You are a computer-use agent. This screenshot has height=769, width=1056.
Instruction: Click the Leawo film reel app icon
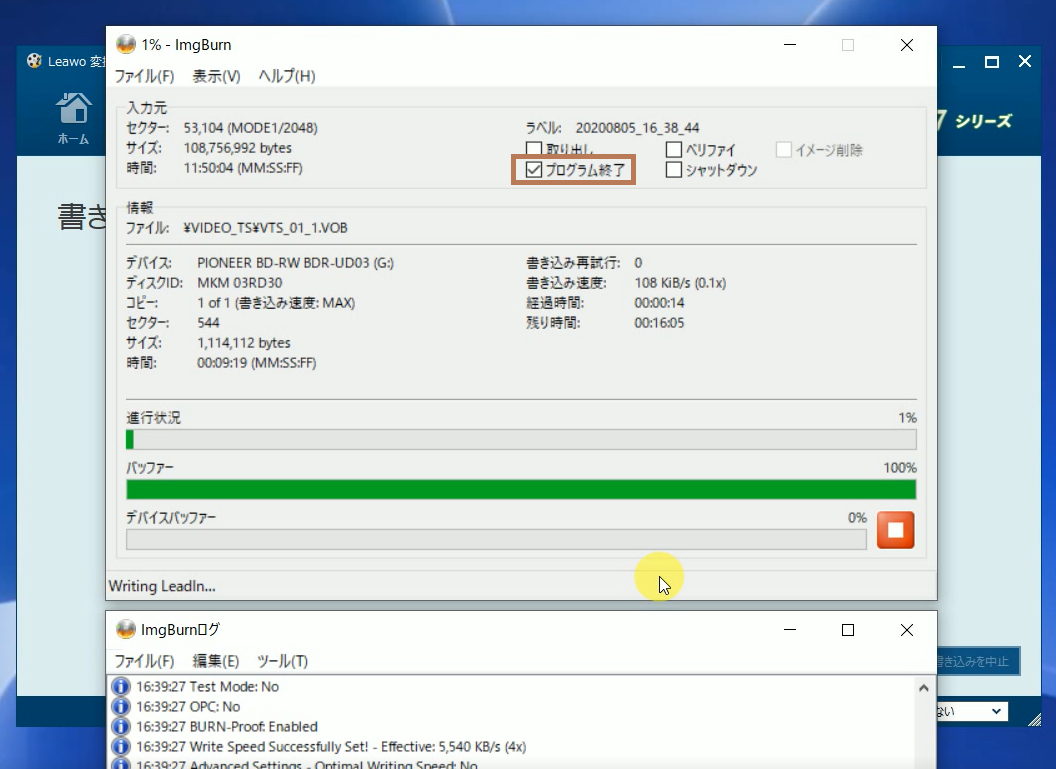point(35,62)
